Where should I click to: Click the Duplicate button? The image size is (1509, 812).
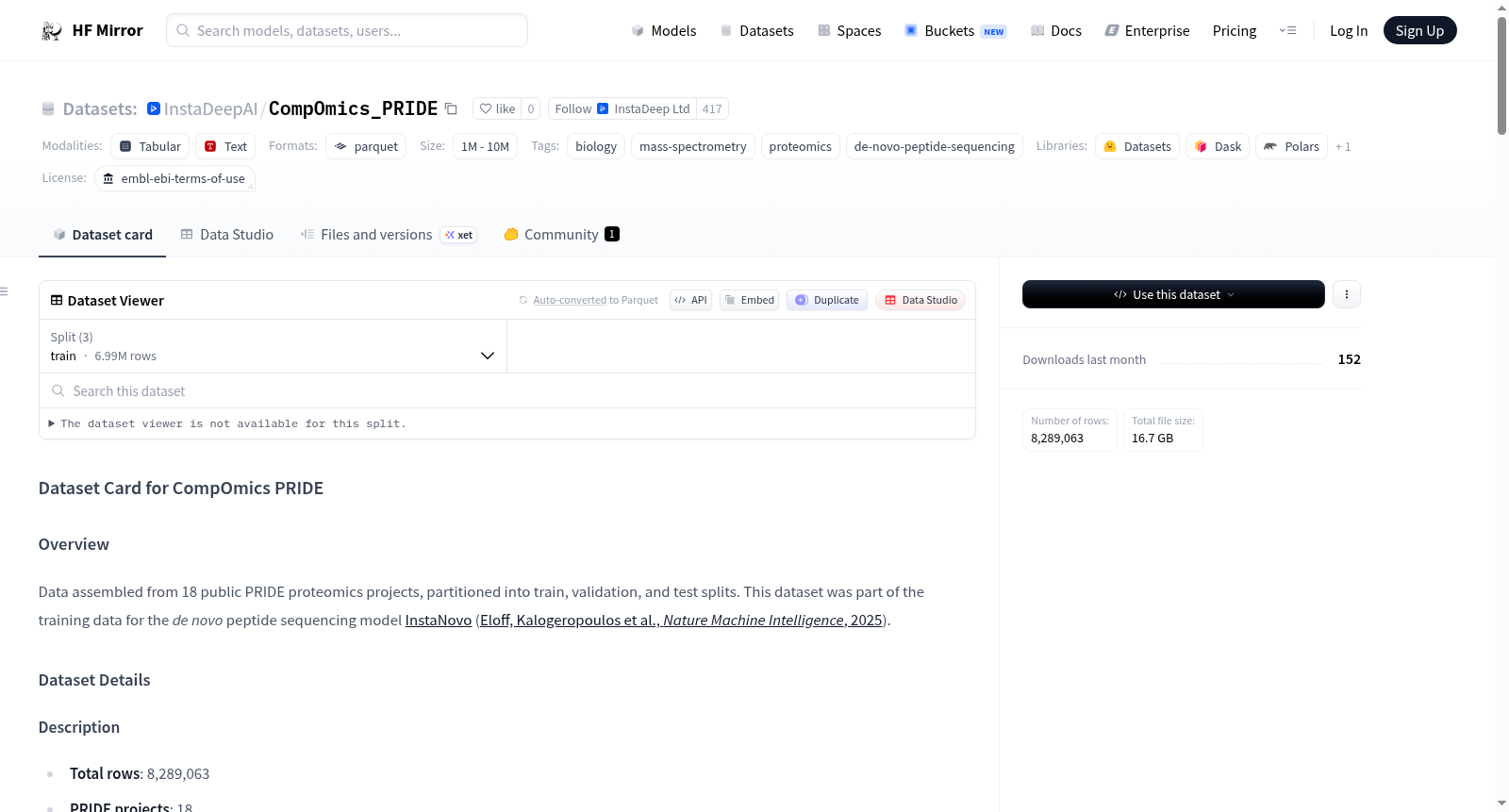827,300
